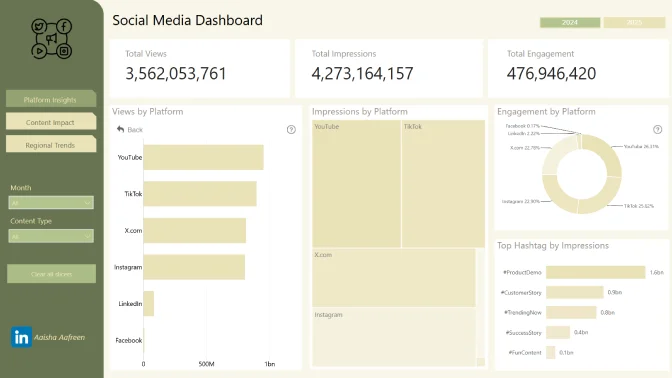This screenshot has height=378, width=672.
Task: Open help icon in Engagement by Platform chart
Action: 657,129
